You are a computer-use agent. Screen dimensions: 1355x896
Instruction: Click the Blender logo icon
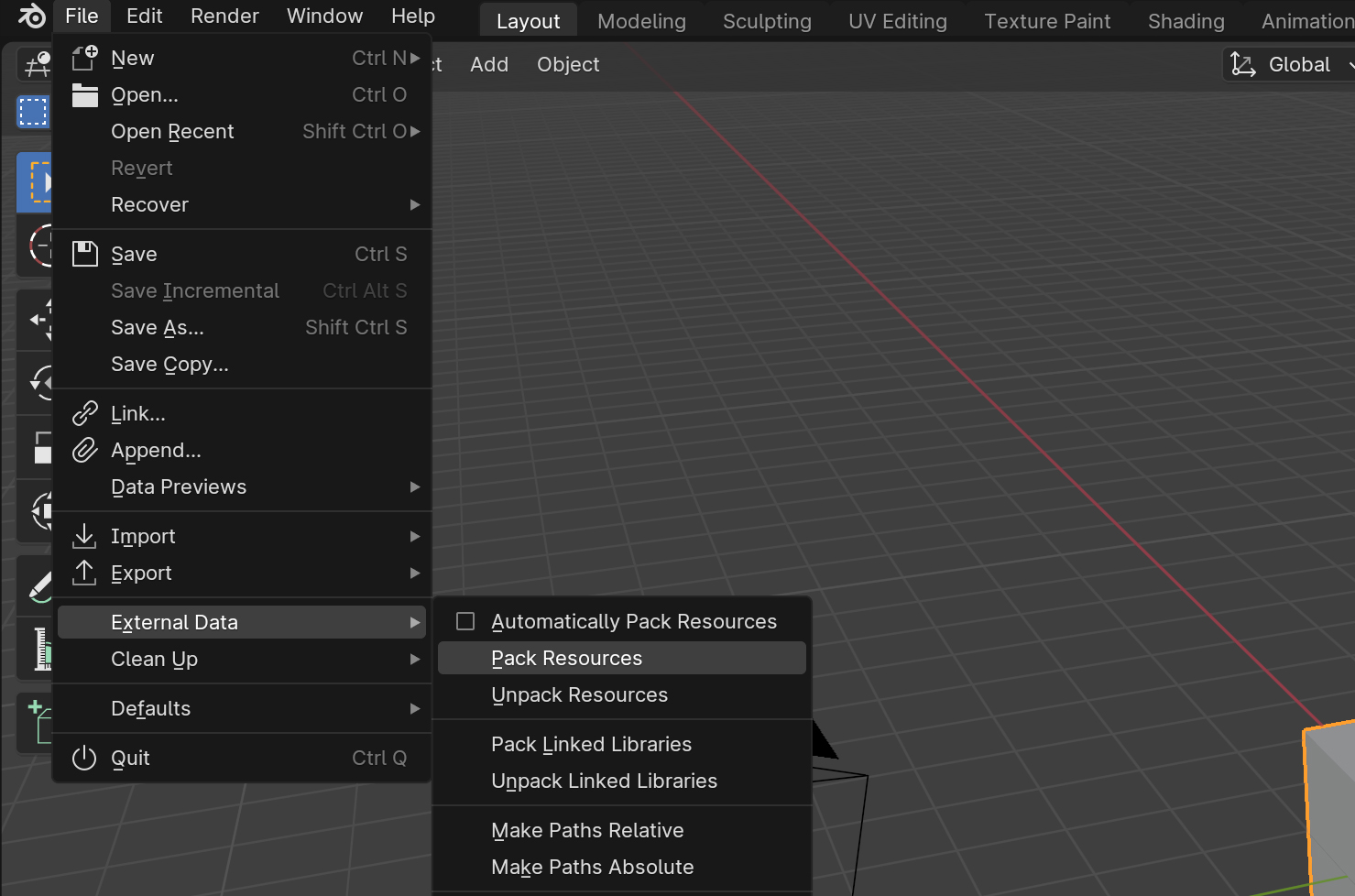click(x=31, y=16)
